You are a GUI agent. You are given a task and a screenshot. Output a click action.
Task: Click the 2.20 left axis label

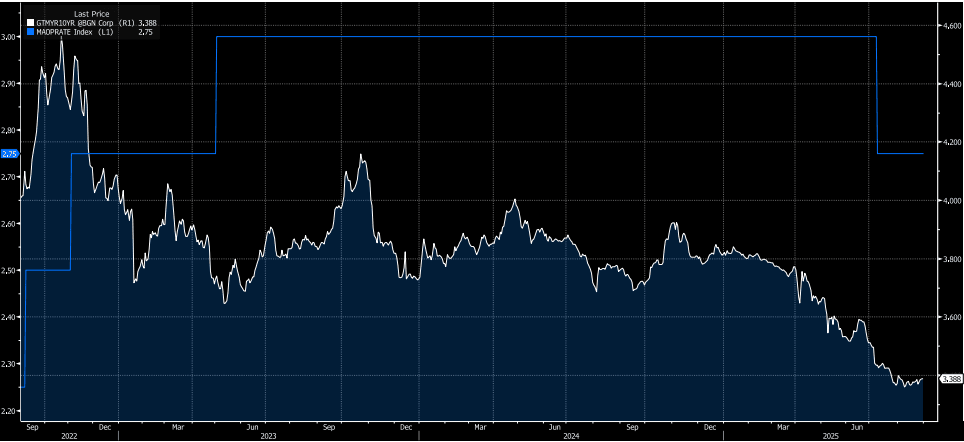pos(10,411)
